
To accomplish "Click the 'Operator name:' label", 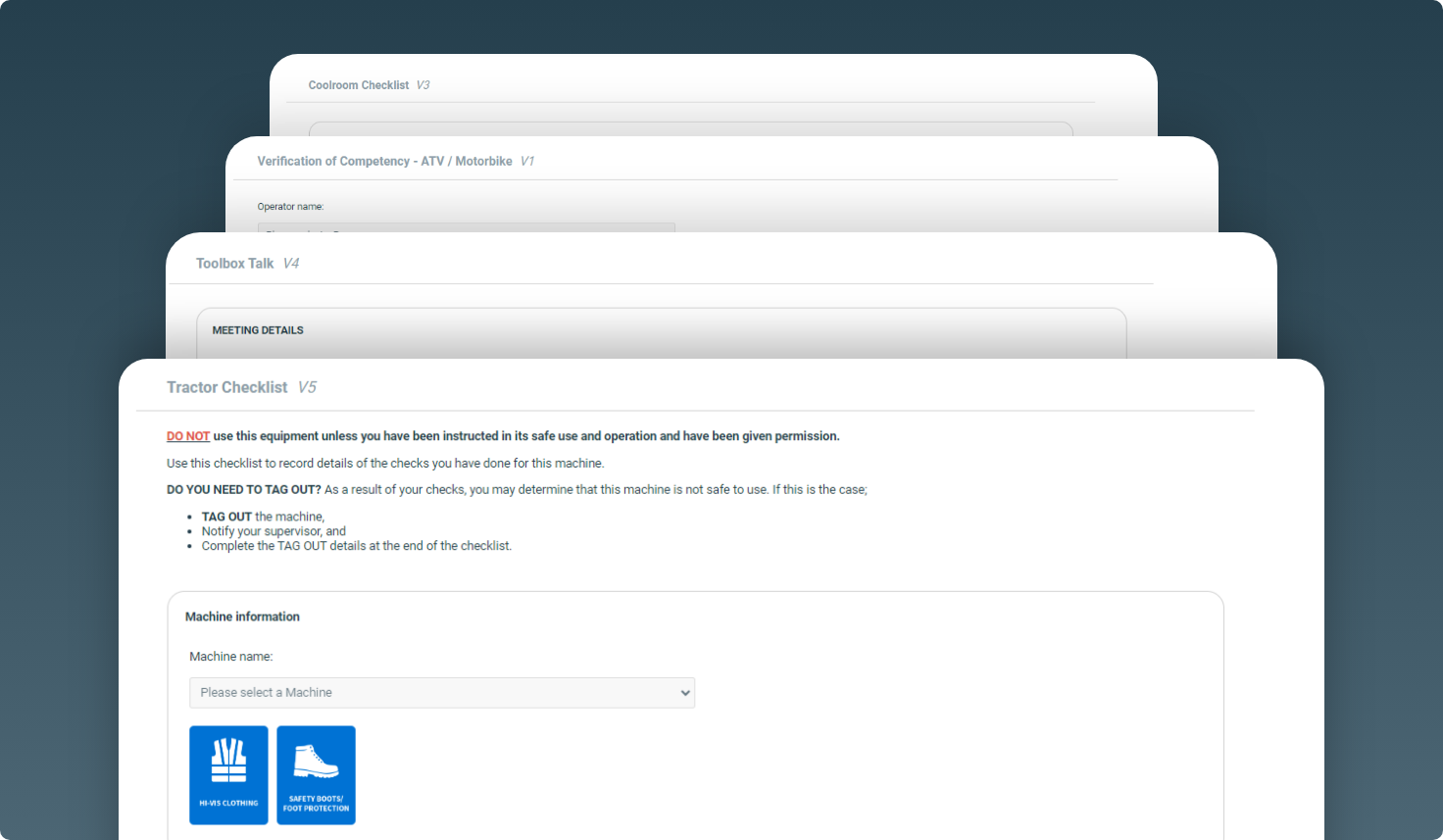I will click(x=290, y=207).
